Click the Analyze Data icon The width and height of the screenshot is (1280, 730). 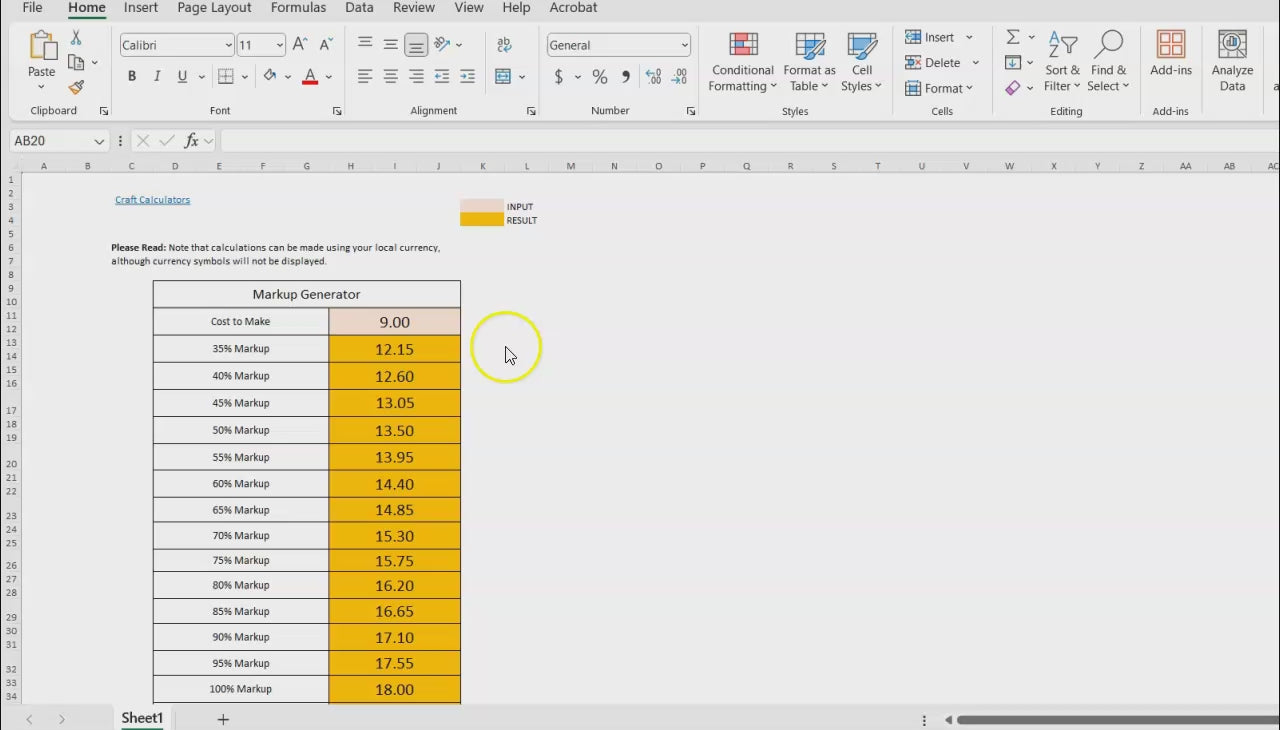pos(1232,62)
